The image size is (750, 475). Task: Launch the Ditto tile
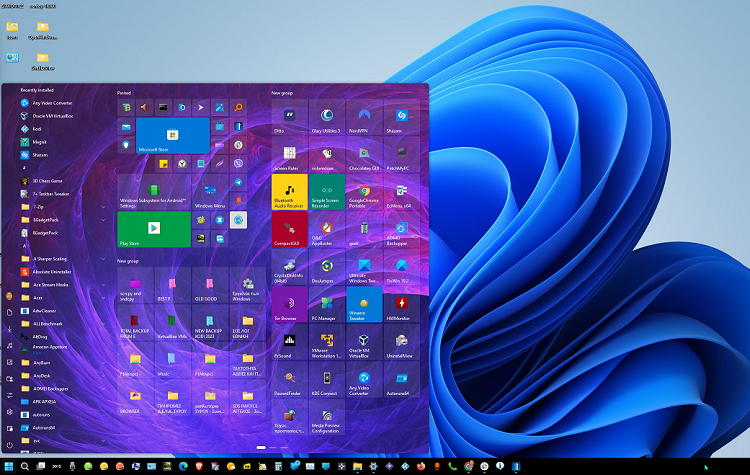[289, 117]
